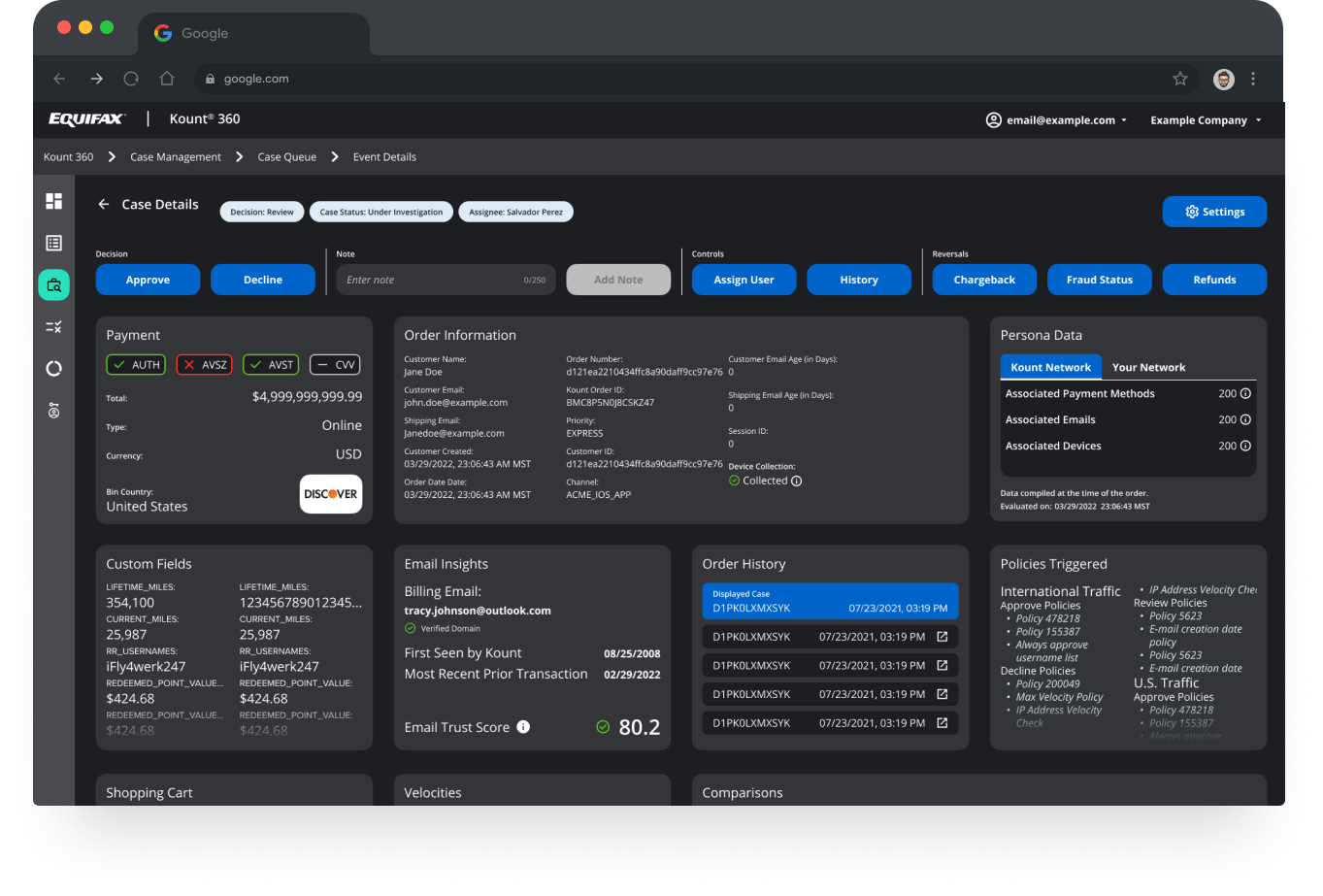Show info for Associated Emails

(1245, 420)
